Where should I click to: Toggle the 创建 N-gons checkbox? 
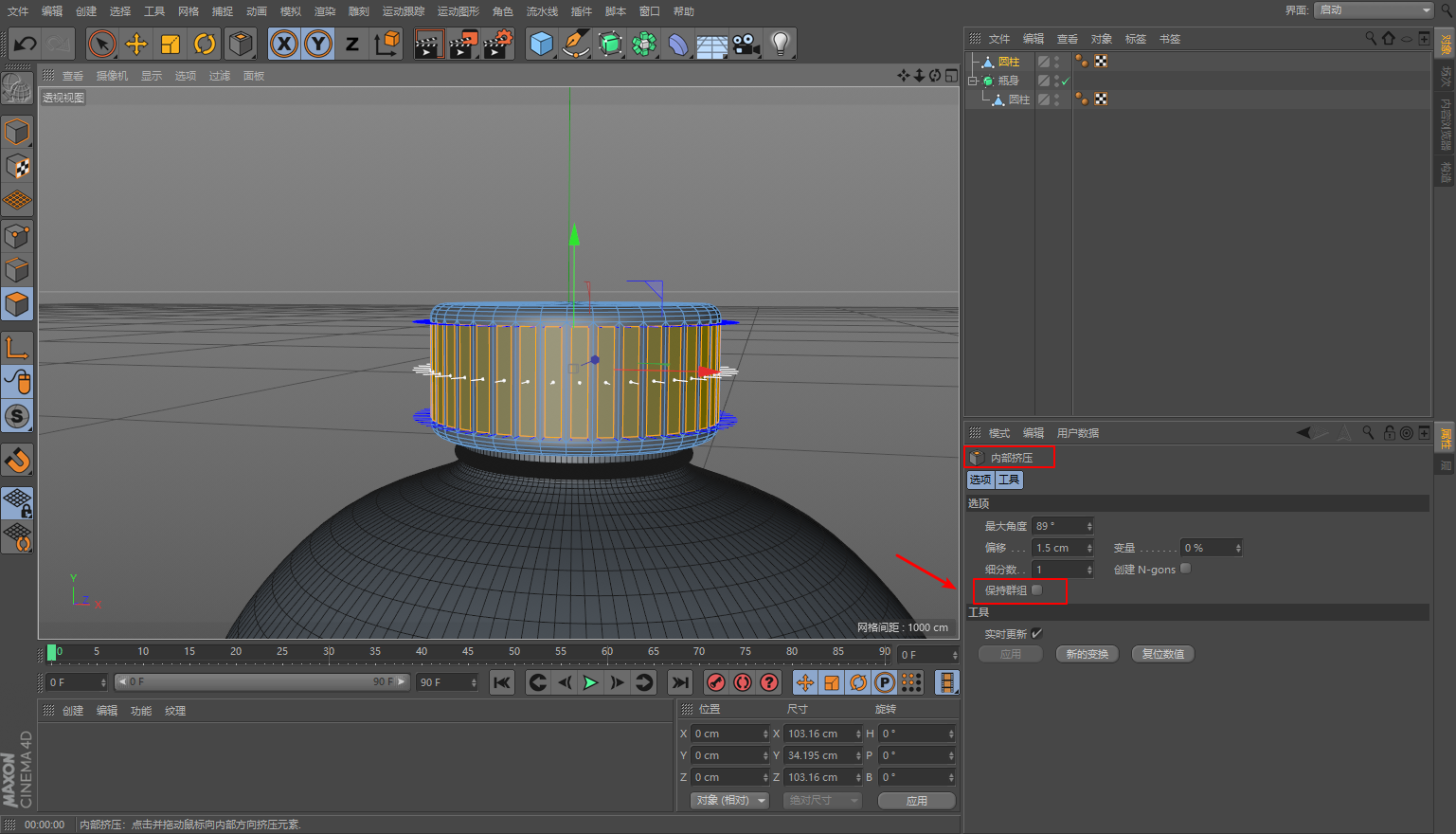(1185, 569)
